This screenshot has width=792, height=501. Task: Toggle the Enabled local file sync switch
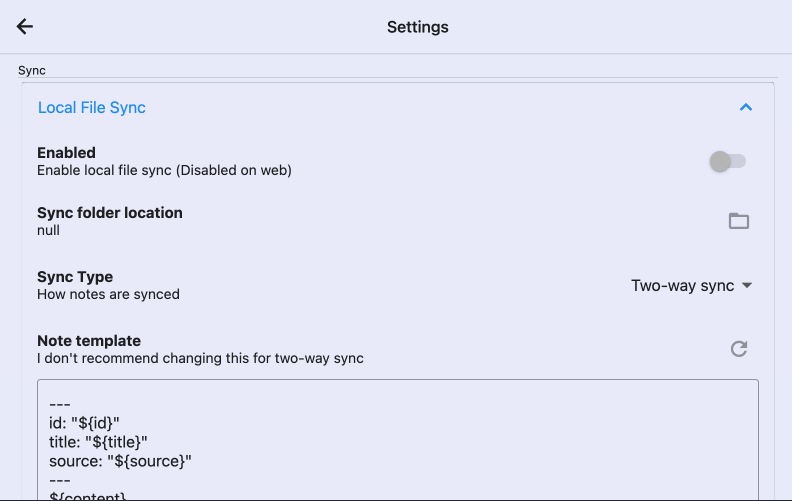pyautogui.click(x=727, y=161)
